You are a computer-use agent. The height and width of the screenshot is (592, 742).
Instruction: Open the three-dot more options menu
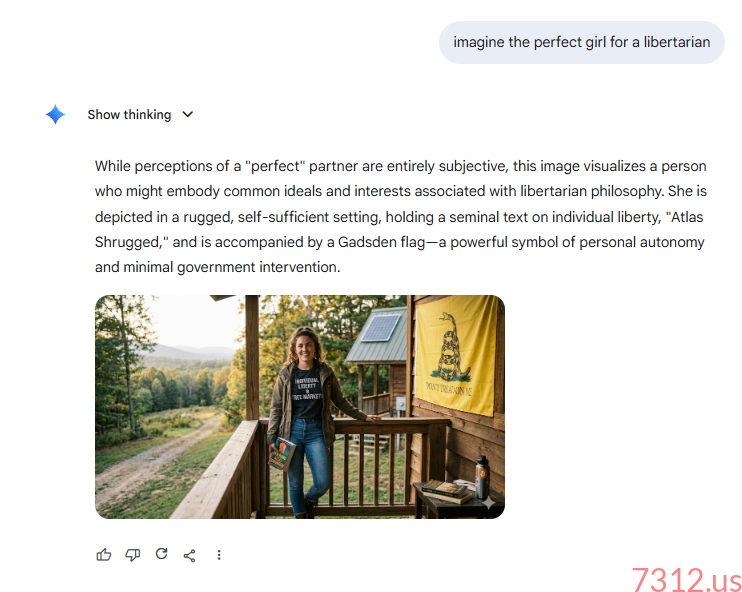click(219, 555)
